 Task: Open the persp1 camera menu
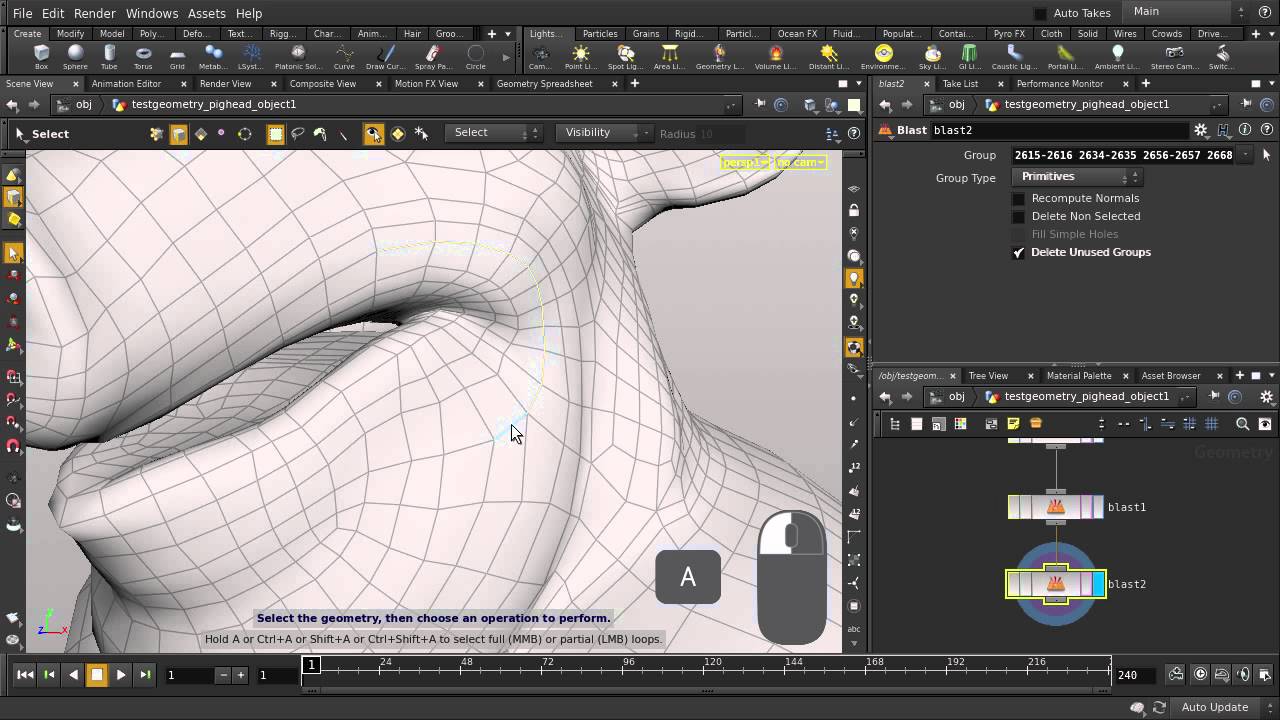745,162
